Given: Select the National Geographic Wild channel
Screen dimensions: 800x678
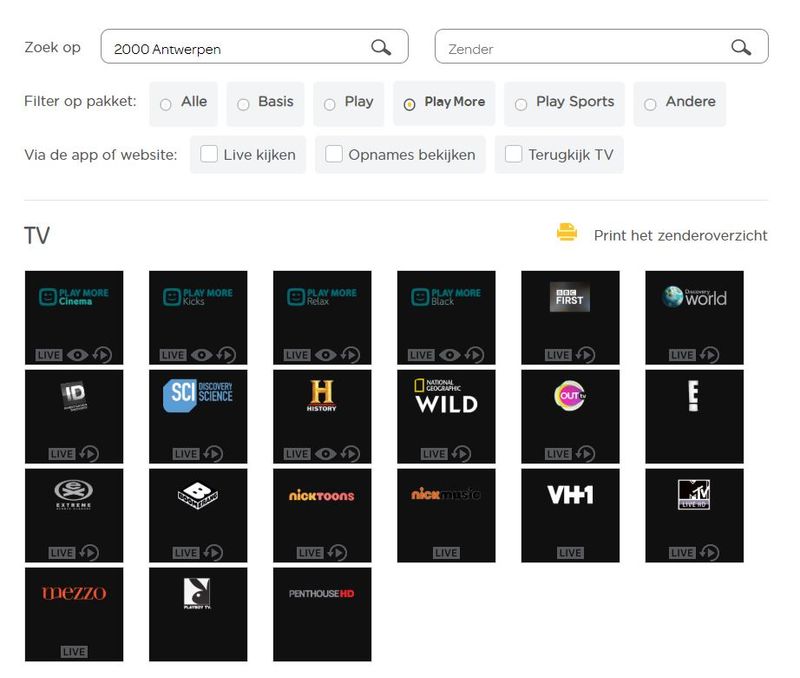Looking at the screenshot, I should tap(446, 416).
